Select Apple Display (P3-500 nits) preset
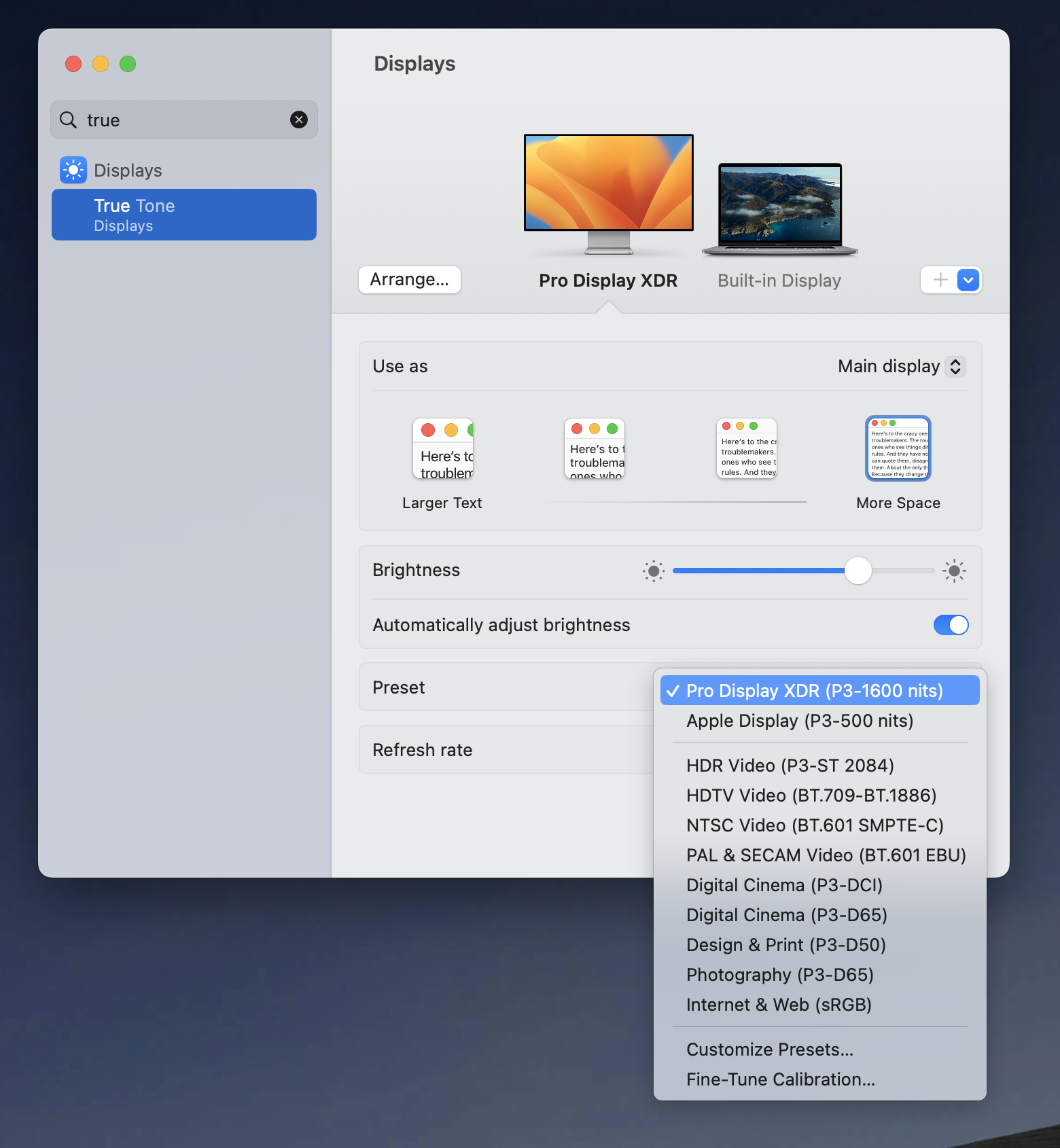1060x1148 pixels. click(820, 721)
